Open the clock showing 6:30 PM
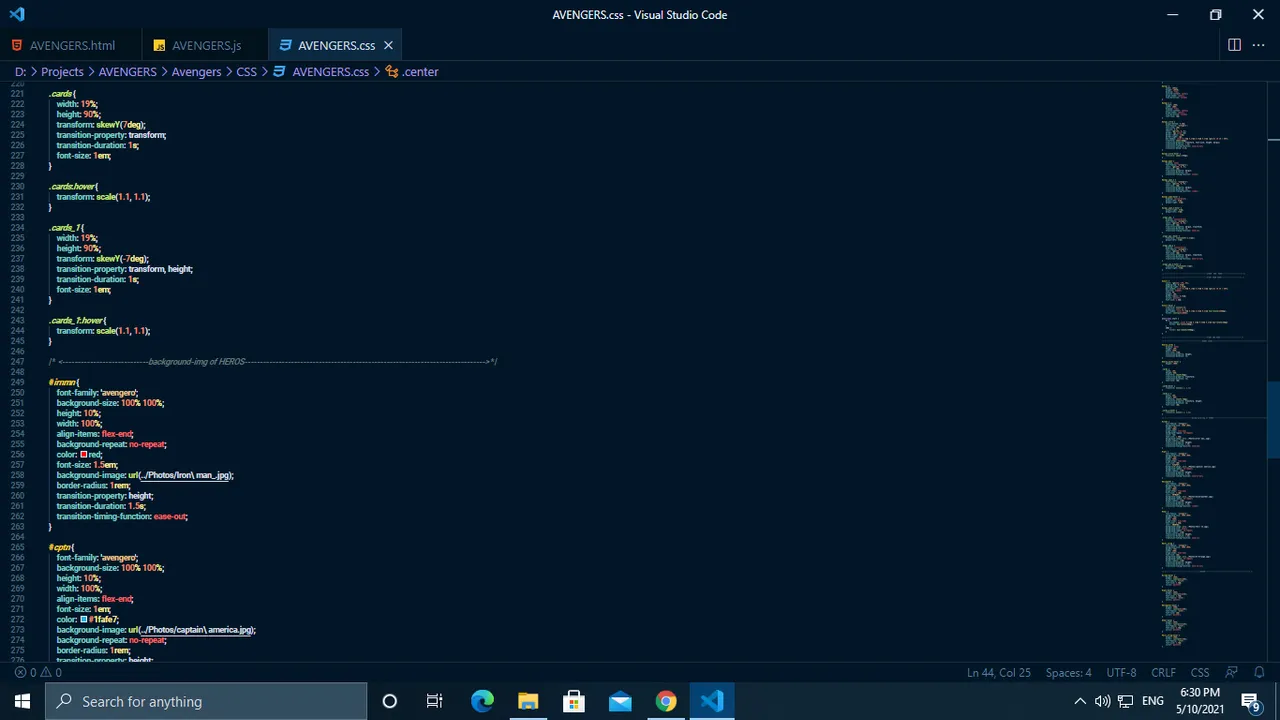This screenshot has width=1280, height=720. click(1200, 701)
